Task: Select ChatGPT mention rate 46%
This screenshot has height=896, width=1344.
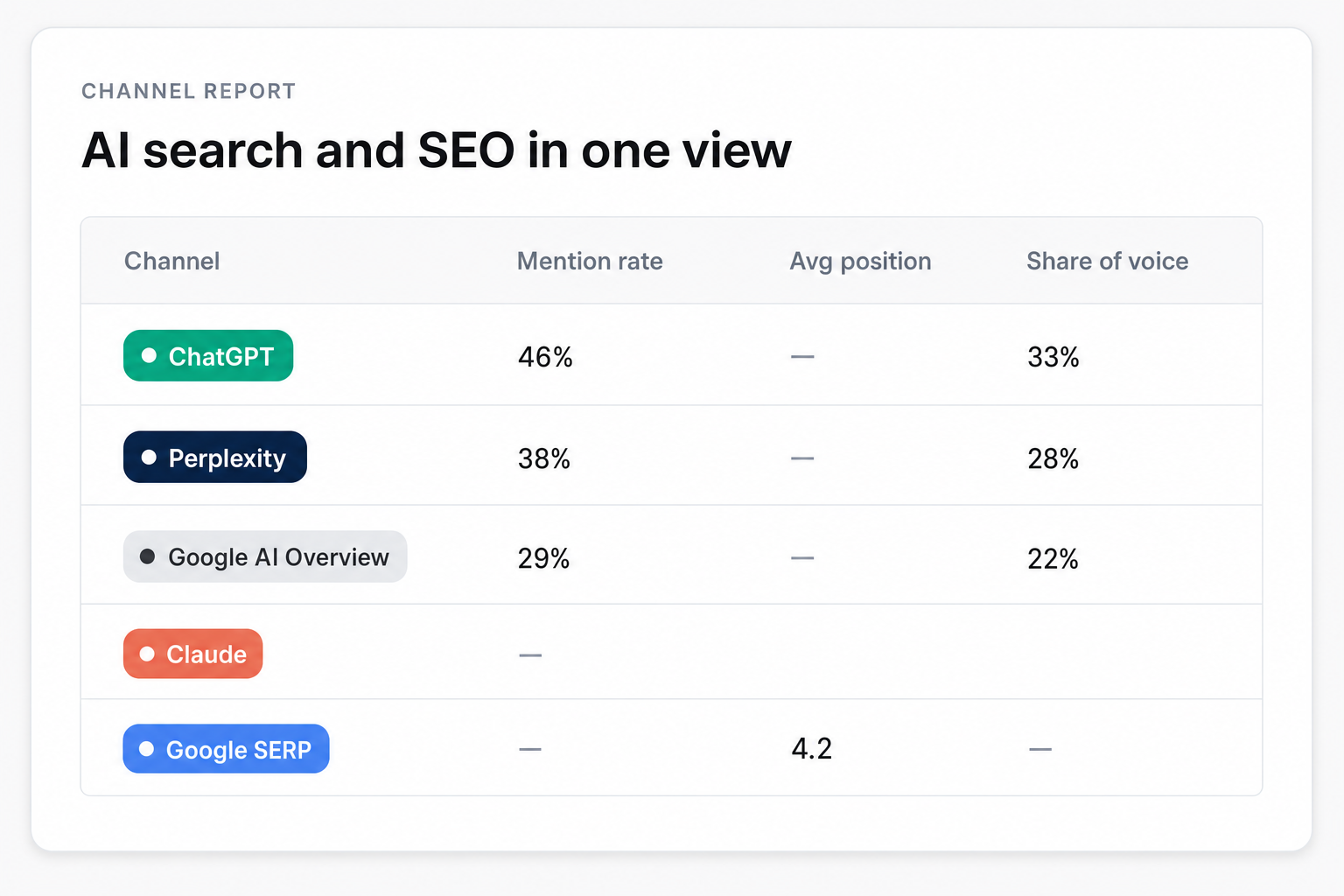Action: coord(545,357)
